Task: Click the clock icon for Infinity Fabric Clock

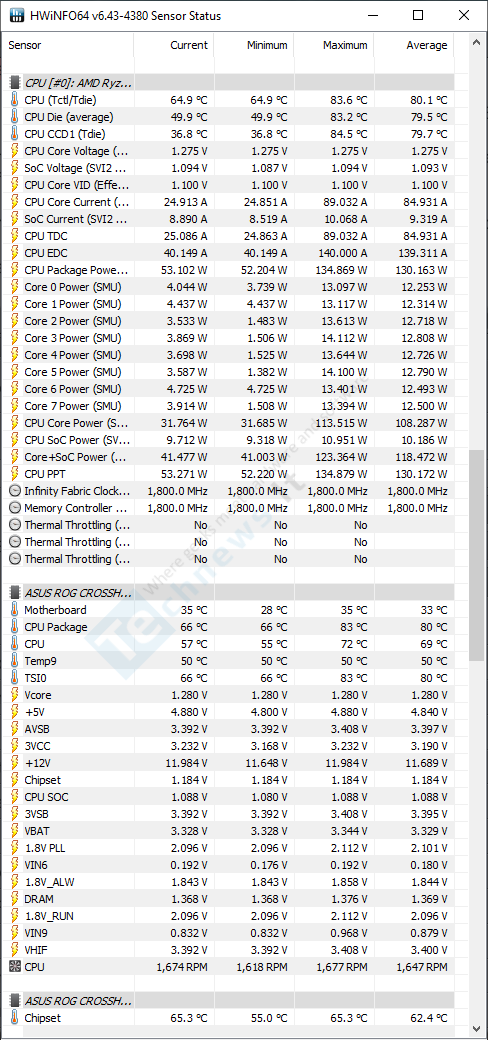Action: pos(15,491)
